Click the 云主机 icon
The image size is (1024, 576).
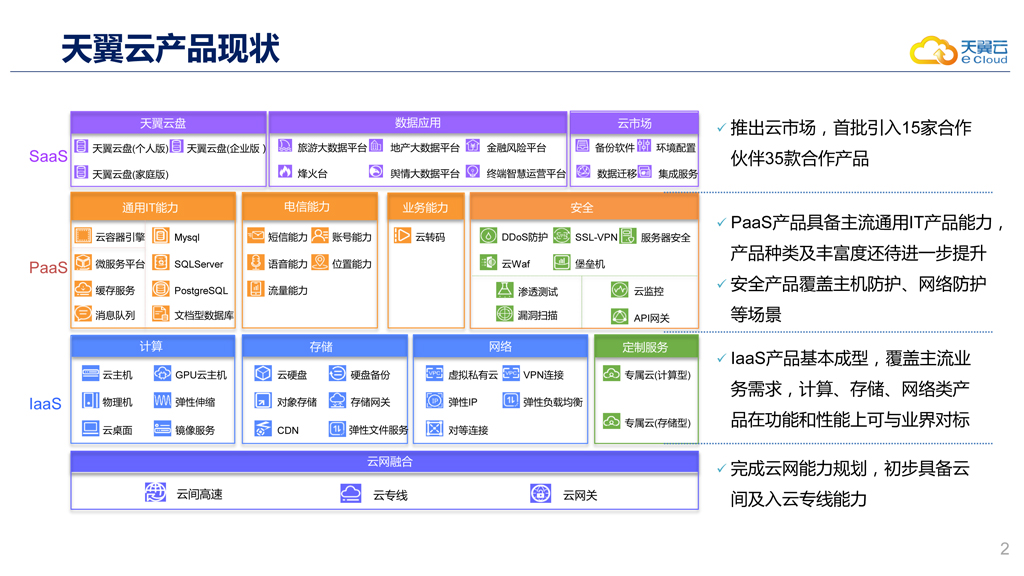[90, 373]
